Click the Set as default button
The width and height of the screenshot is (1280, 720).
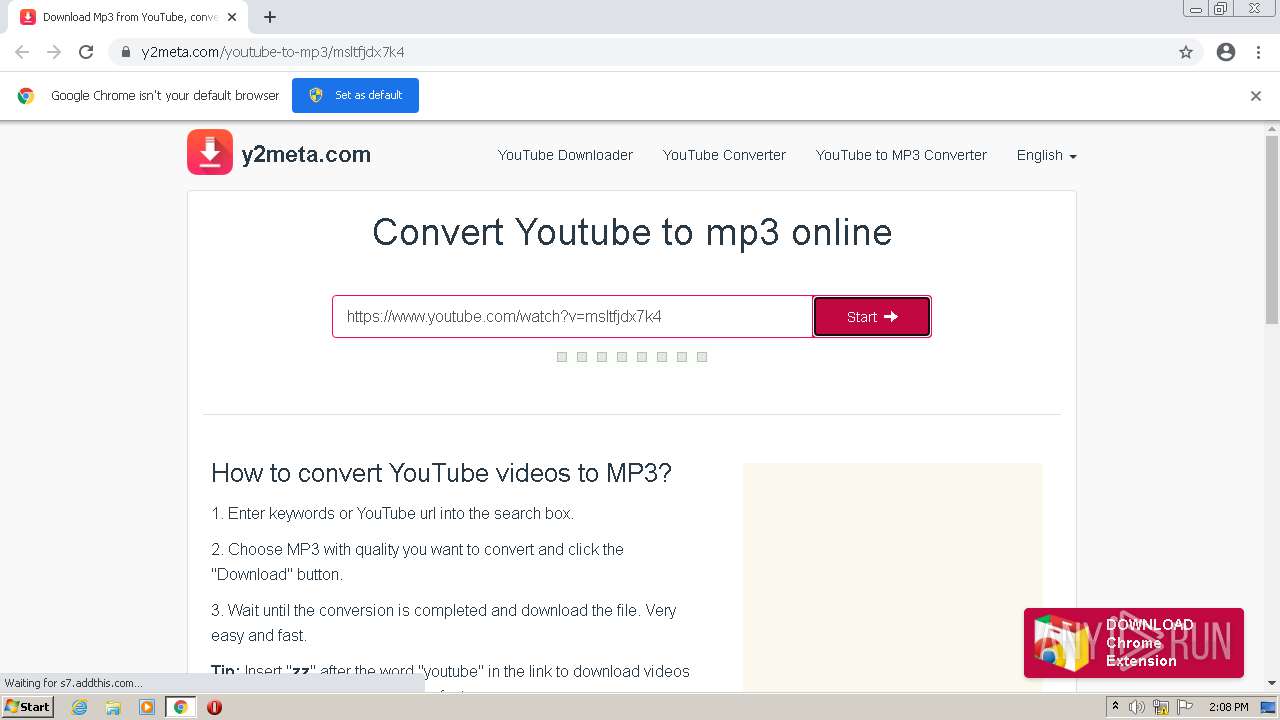[355, 95]
